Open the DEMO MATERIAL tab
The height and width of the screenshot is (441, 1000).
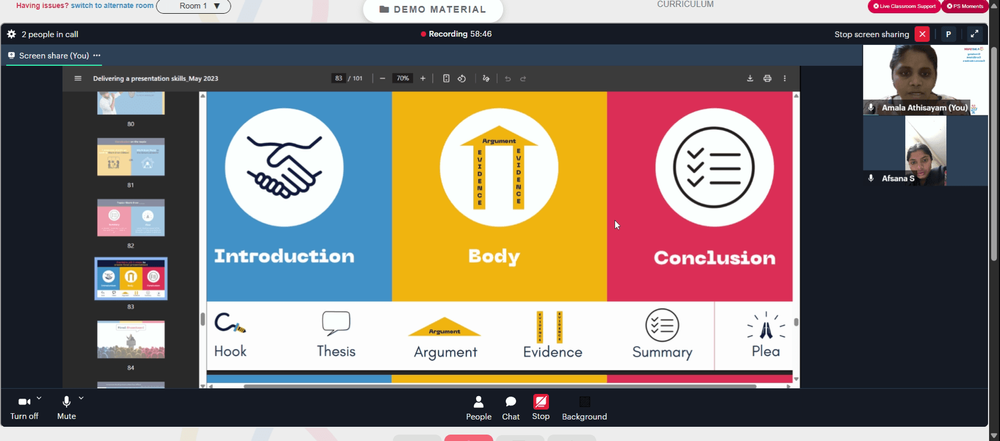(x=432, y=10)
